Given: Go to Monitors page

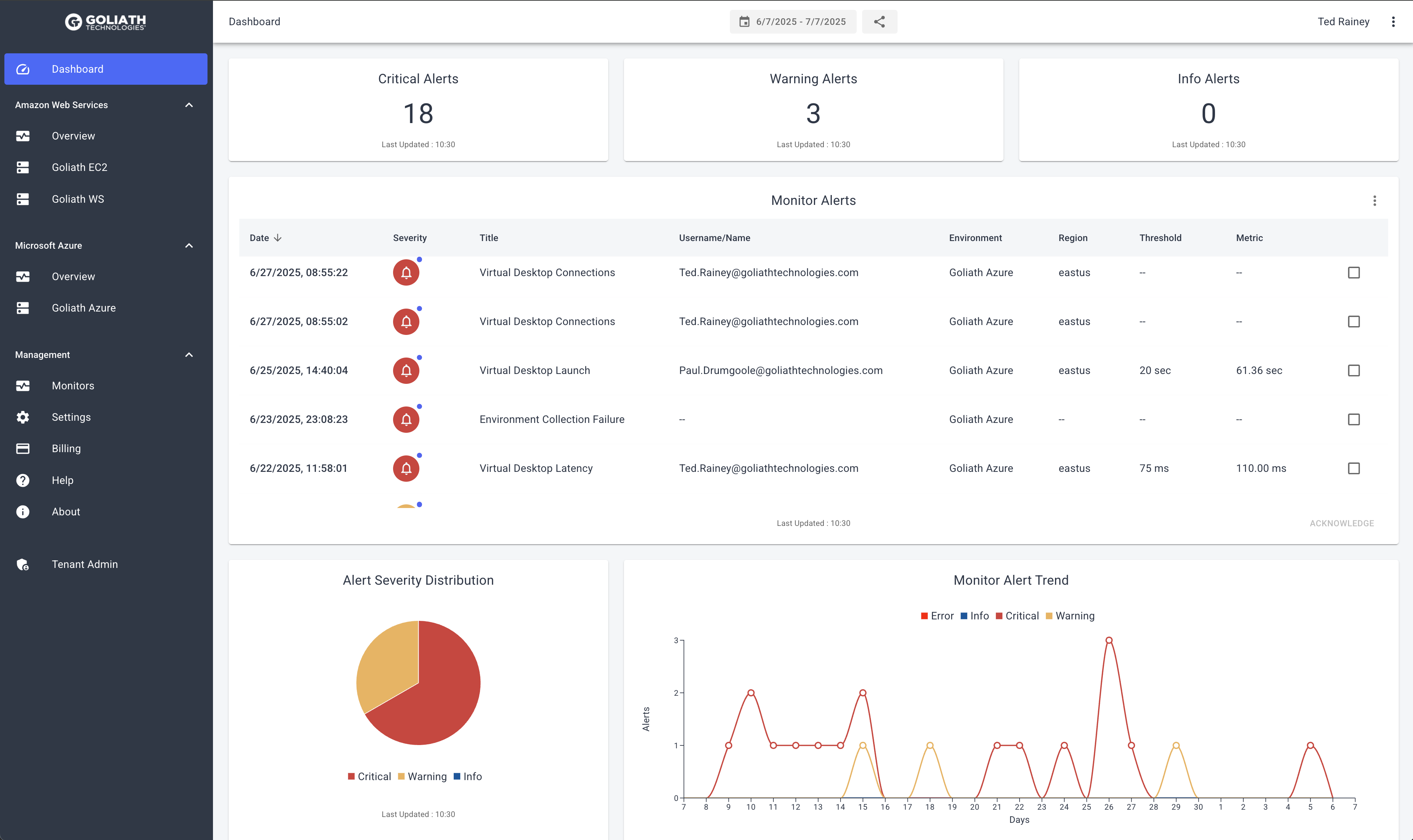Looking at the screenshot, I should (106, 385).
